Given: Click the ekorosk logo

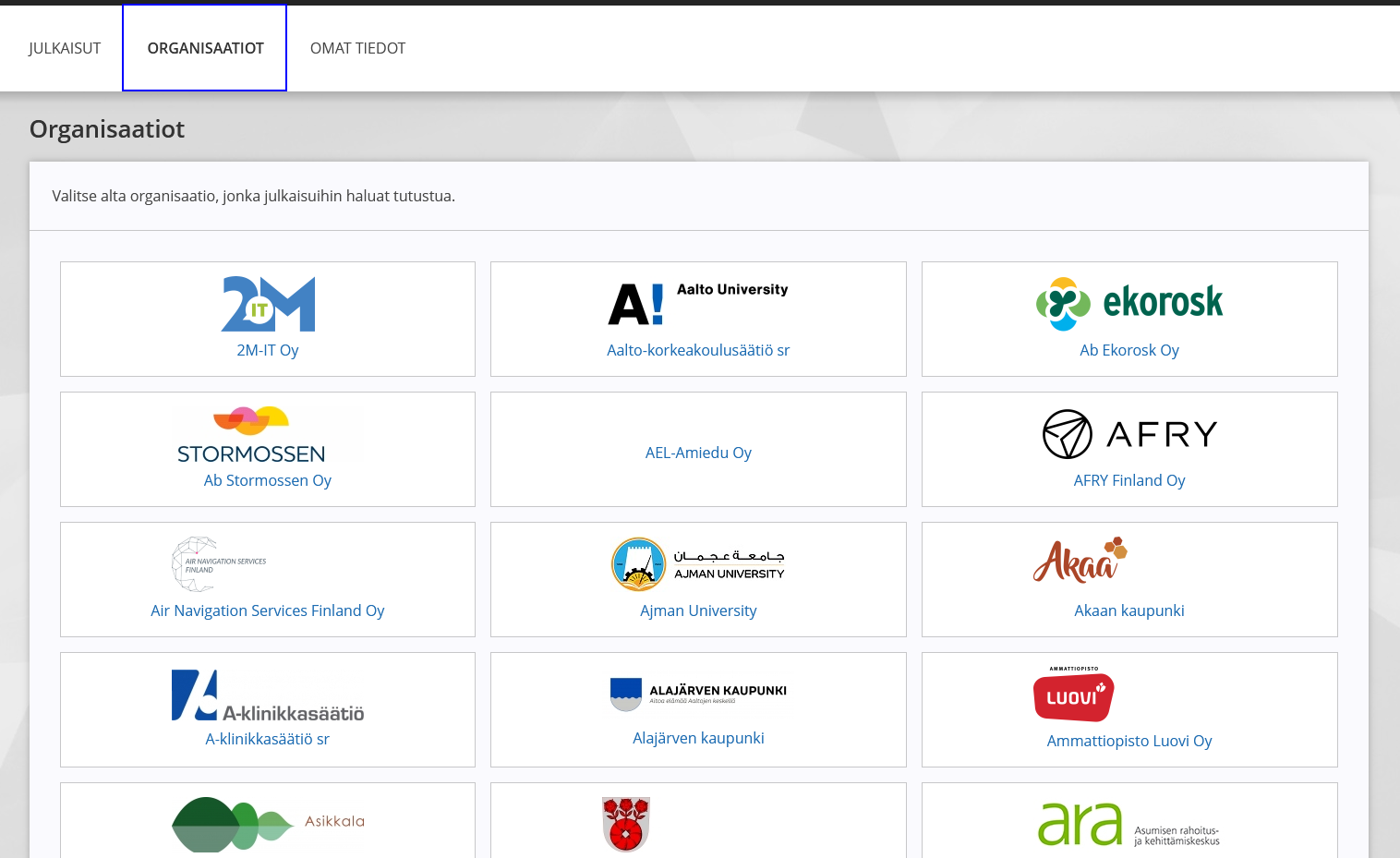Looking at the screenshot, I should (x=1129, y=304).
